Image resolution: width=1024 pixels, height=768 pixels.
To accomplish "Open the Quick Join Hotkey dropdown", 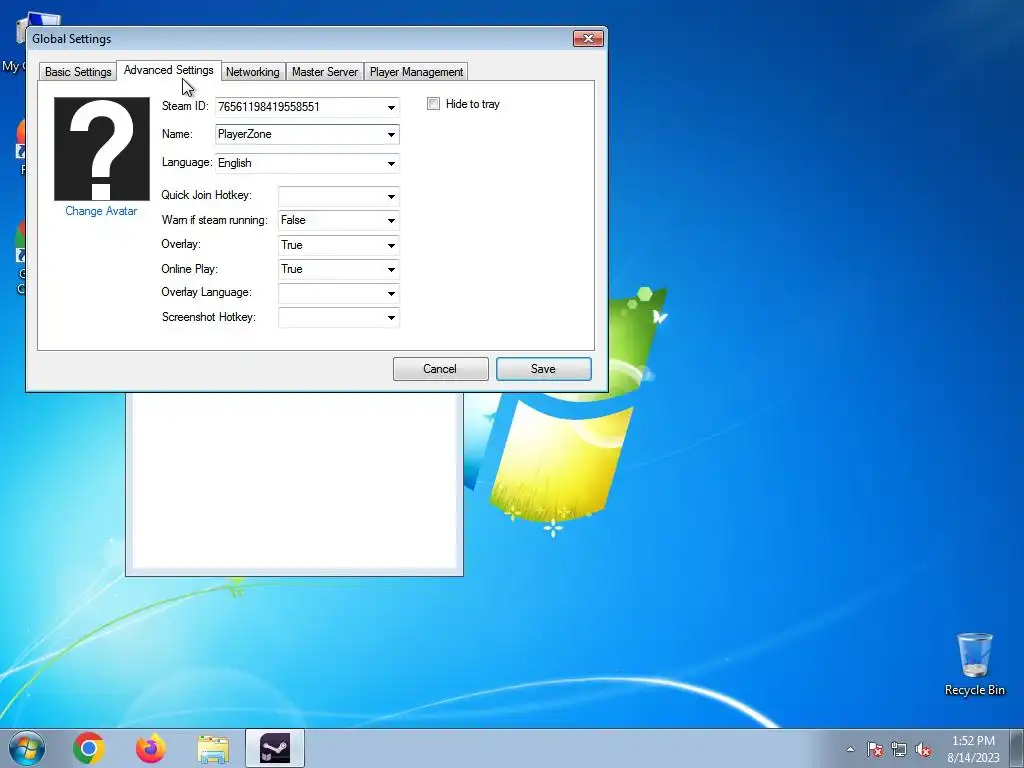I will 391,196.
